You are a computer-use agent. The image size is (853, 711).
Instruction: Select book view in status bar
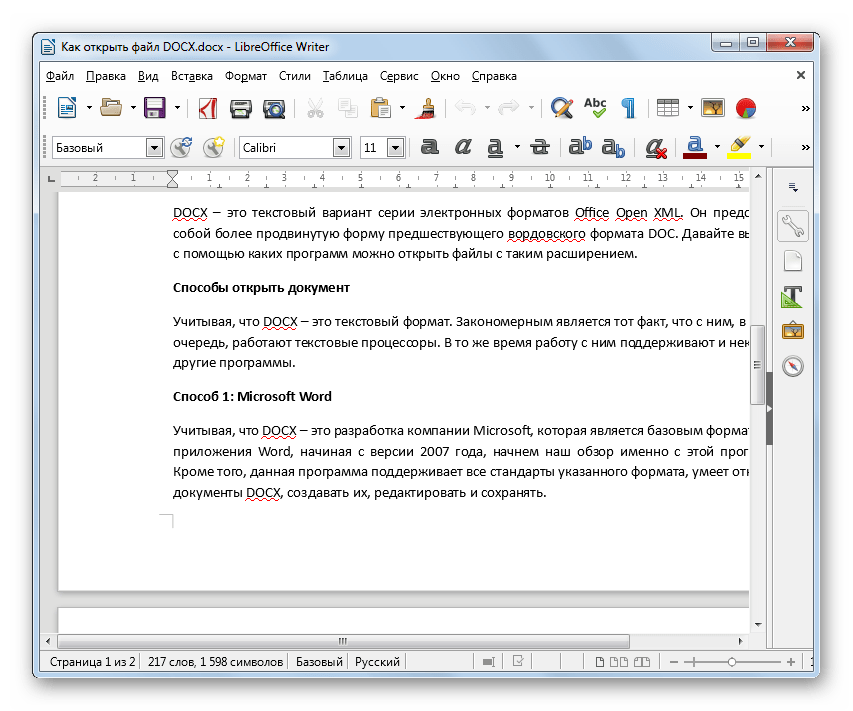[642, 662]
